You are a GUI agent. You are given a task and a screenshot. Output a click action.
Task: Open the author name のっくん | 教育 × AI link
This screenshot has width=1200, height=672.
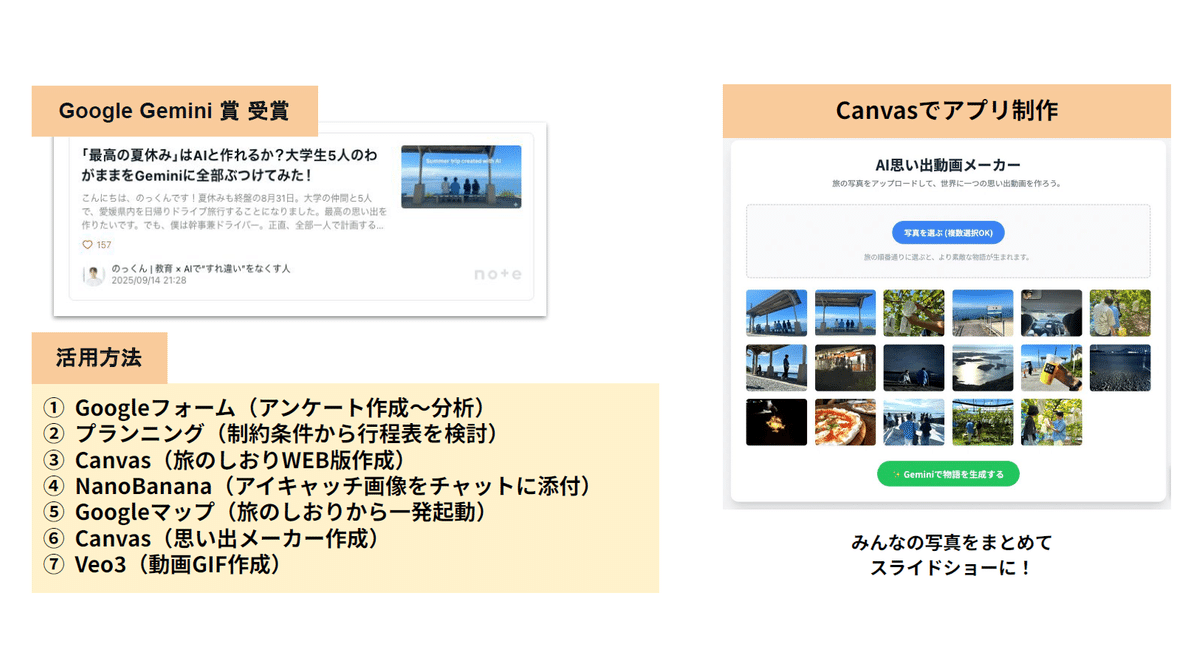click(201, 269)
